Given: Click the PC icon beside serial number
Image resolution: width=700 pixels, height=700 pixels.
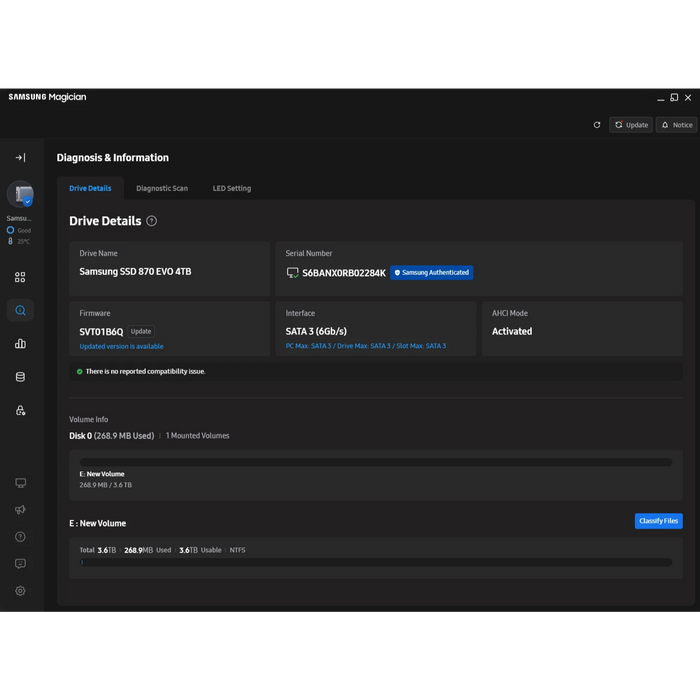Looking at the screenshot, I should (292, 273).
